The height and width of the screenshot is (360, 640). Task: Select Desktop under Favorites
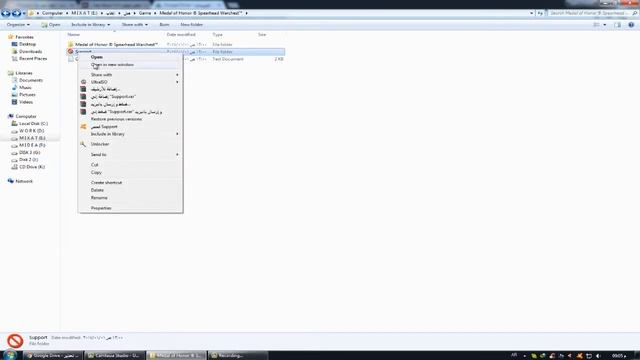[x=27, y=44]
